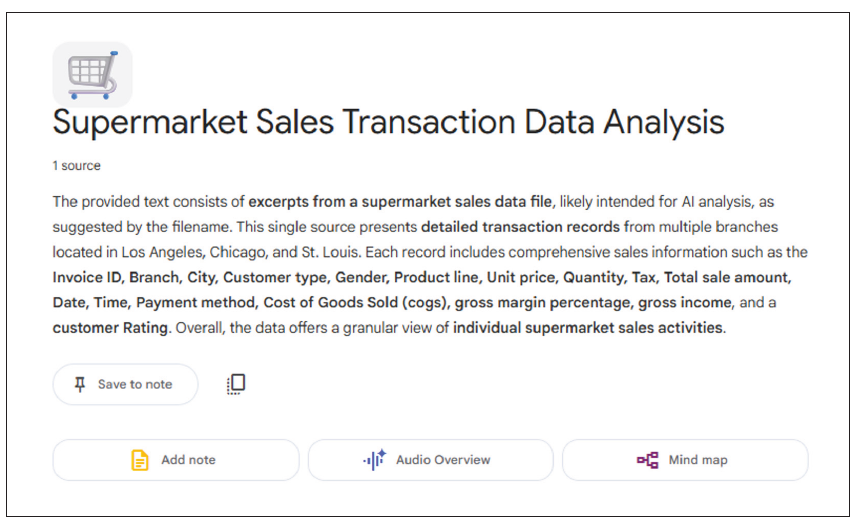Click the "1 source" label
The image size is (857, 530).
click(x=77, y=166)
